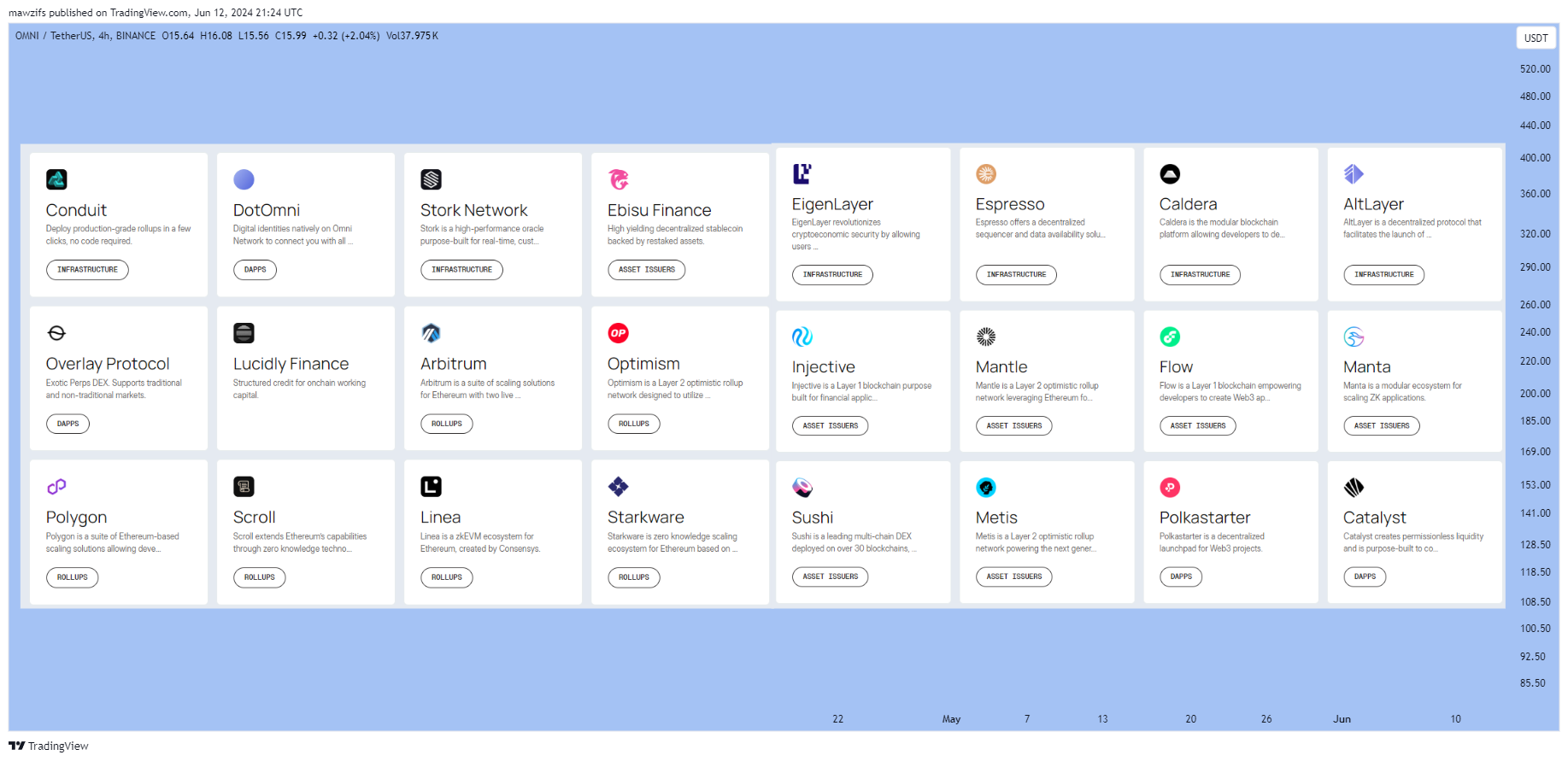Click the ASSET ISSUERS tag under Manta

(1381, 426)
